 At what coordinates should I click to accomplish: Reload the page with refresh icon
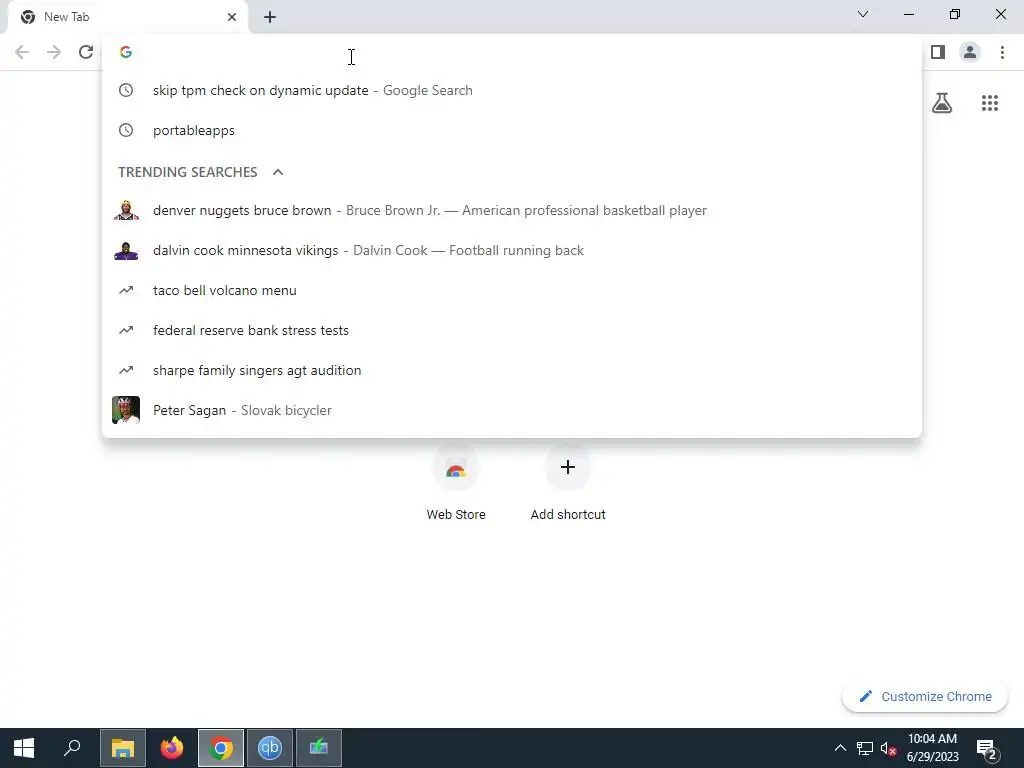pyautogui.click(x=86, y=52)
